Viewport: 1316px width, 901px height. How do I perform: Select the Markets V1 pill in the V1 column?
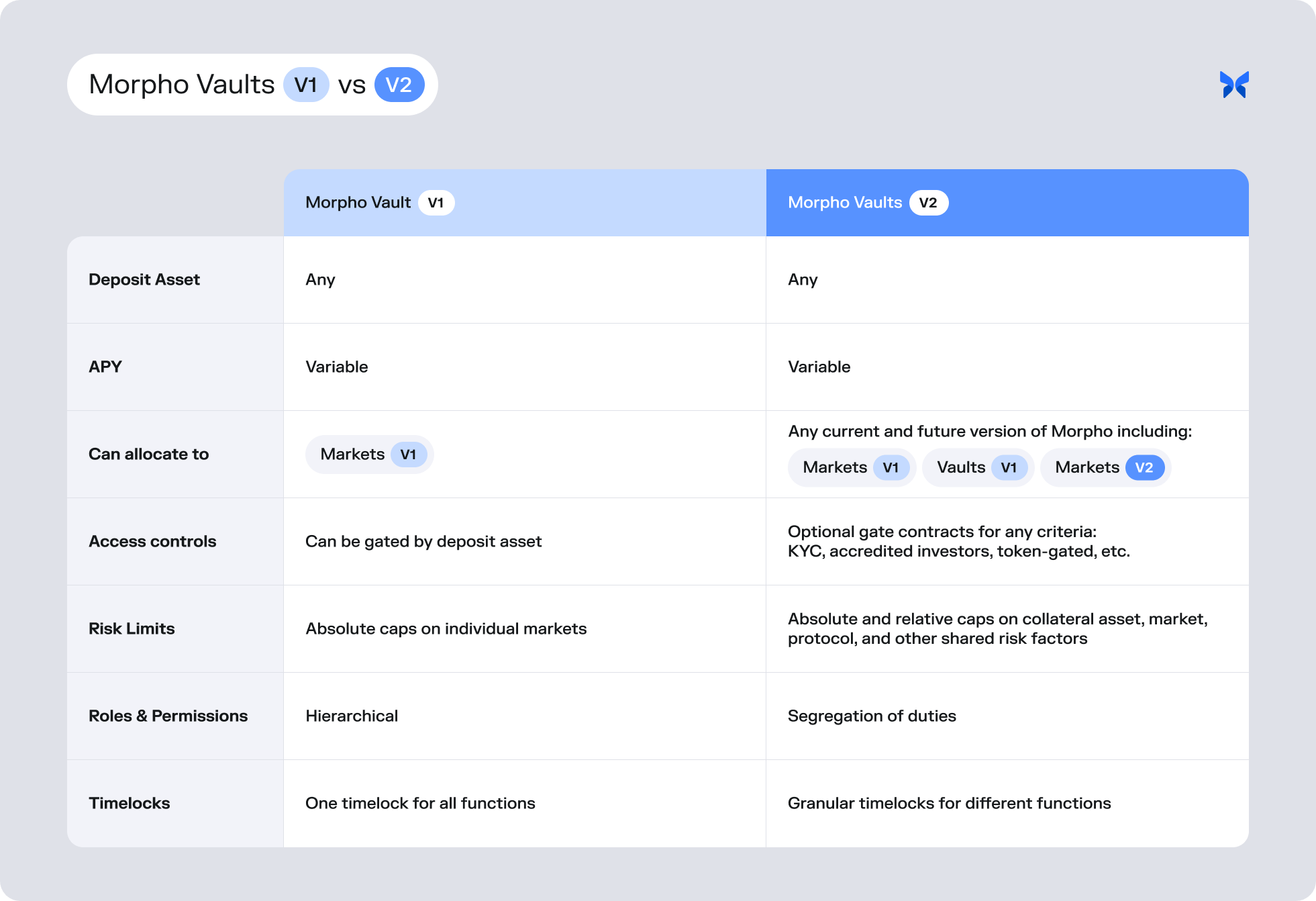pyautogui.click(x=369, y=455)
